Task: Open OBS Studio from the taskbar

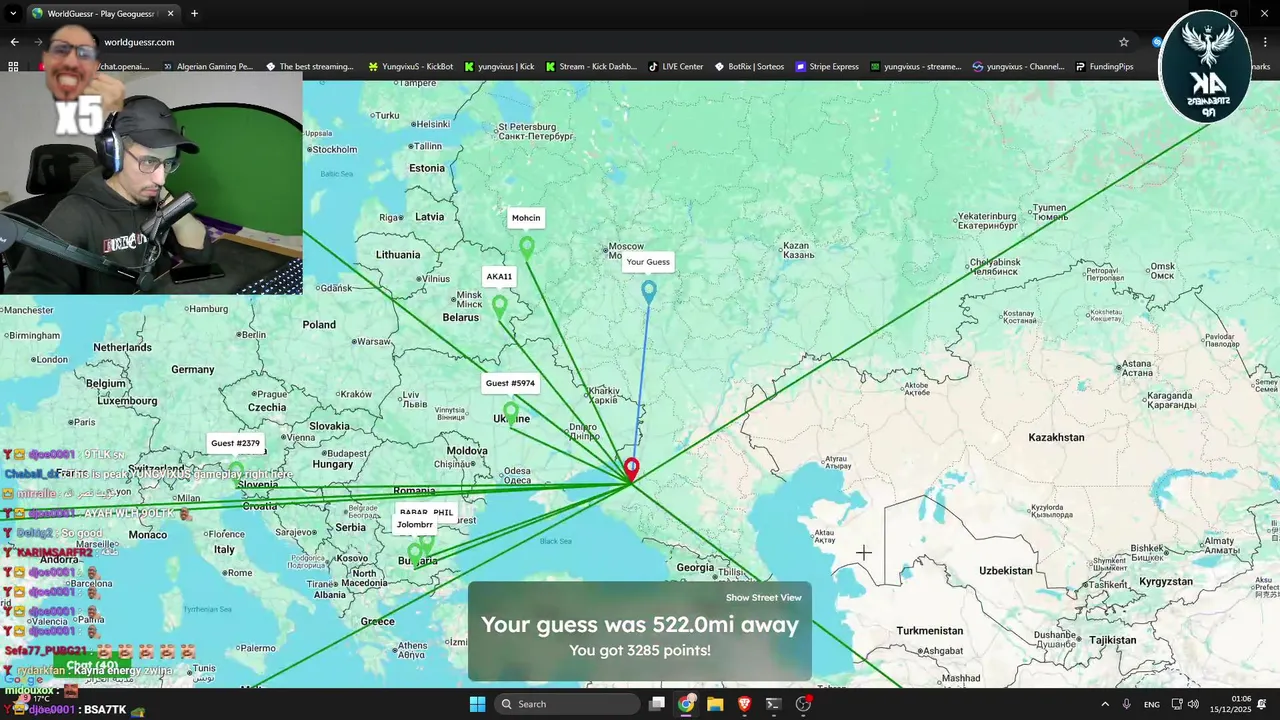Action: pyautogui.click(x=803, y=704)
